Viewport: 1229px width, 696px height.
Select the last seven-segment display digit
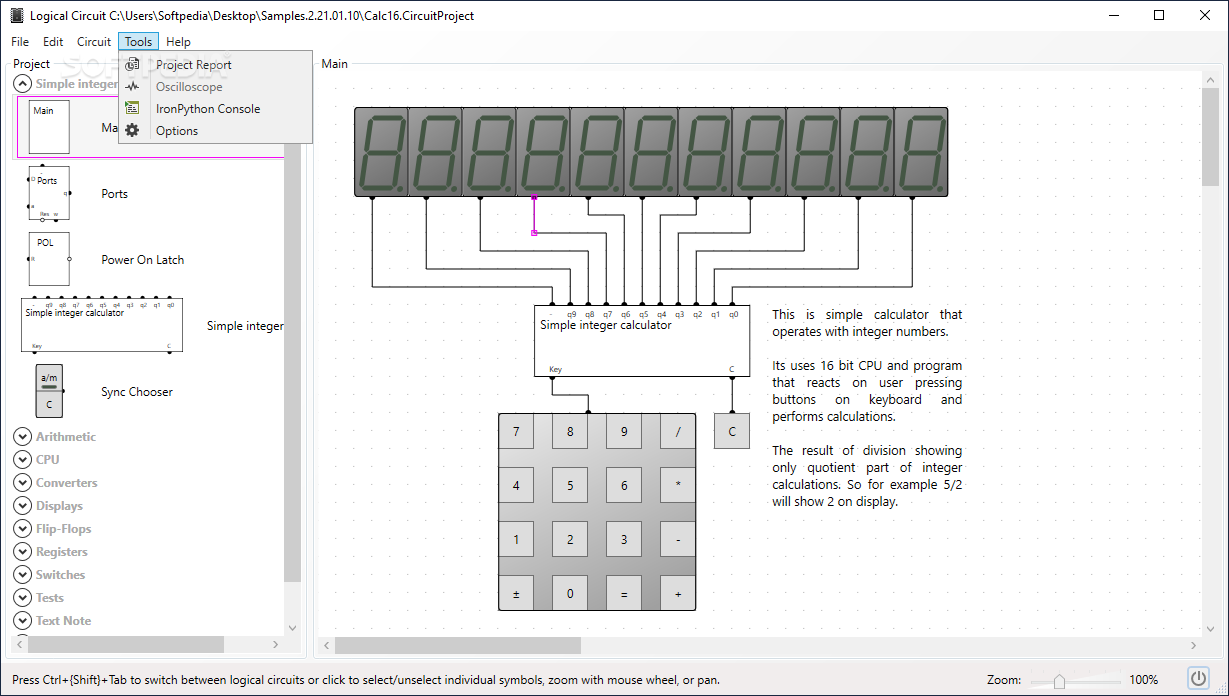click(x=921, y=152)
